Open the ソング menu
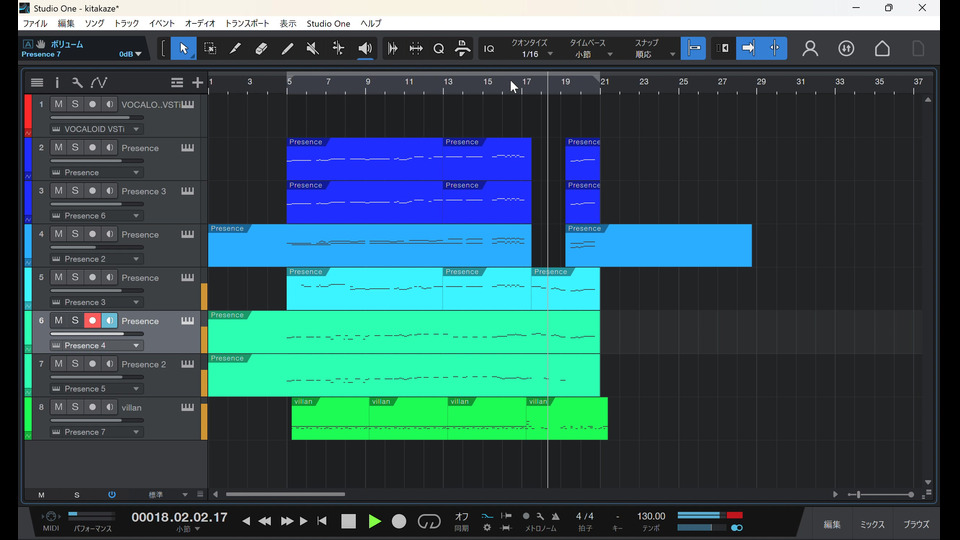The height and width of the screenshot is (540, 960). pyautogui.click(x=94, y=23)
